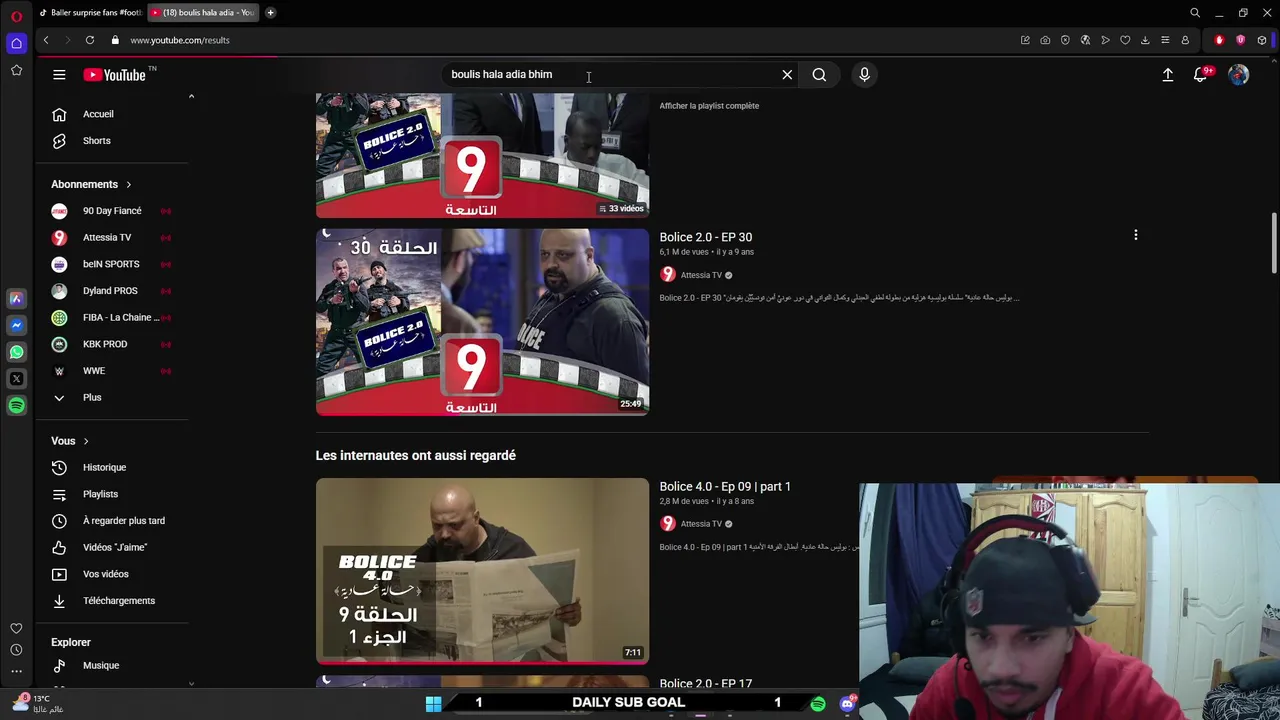Image resolution: width=1280 pixels, height=720 pixels.
Task: Open the YouTube upload/create icon
Action: (1167, 75)
